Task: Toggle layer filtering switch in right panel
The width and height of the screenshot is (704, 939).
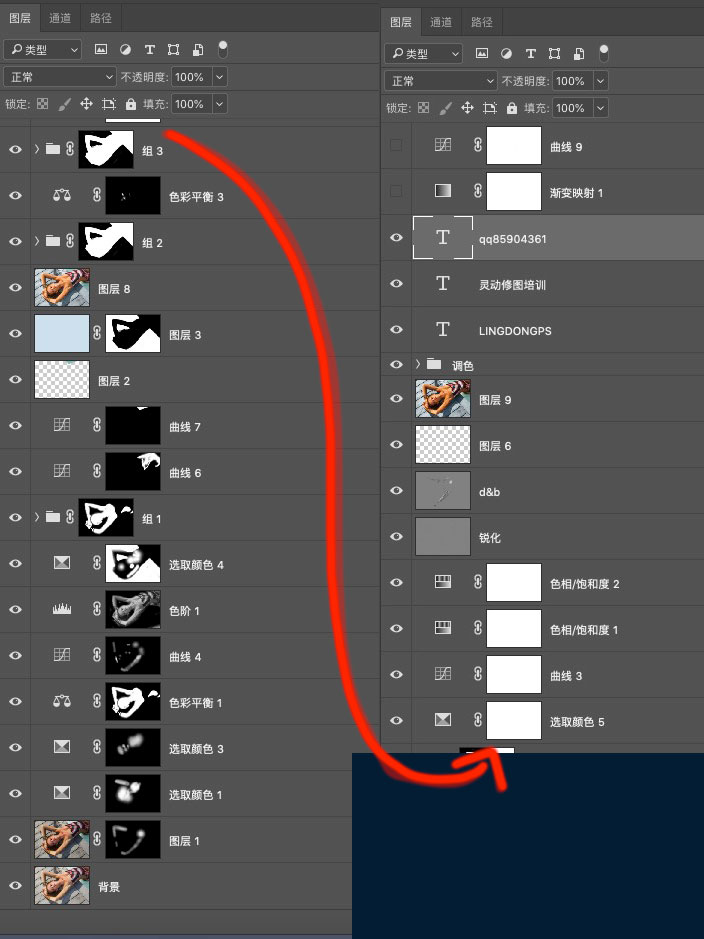Action: (x=603, y=53)
